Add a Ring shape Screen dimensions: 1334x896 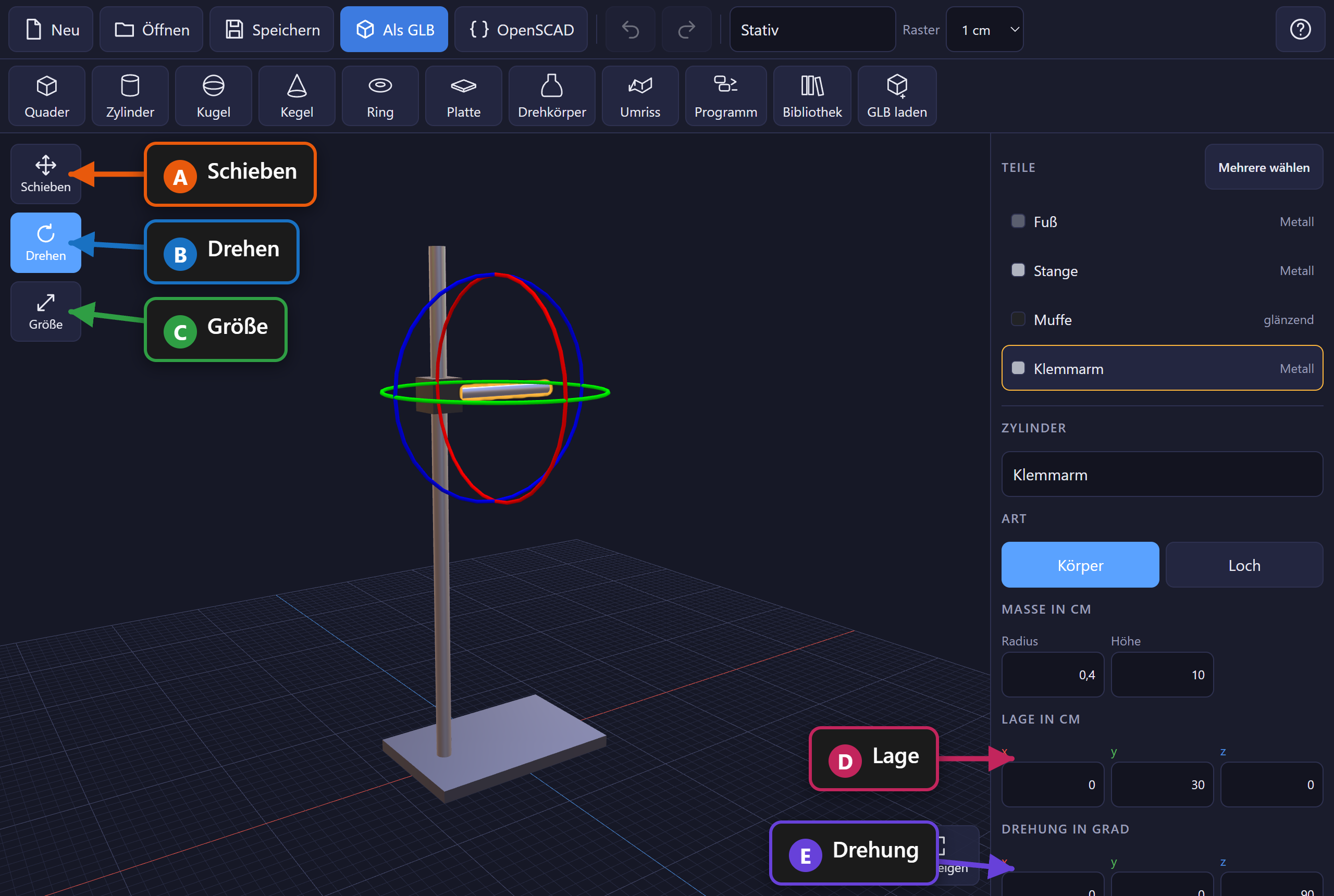coord(380,95)
